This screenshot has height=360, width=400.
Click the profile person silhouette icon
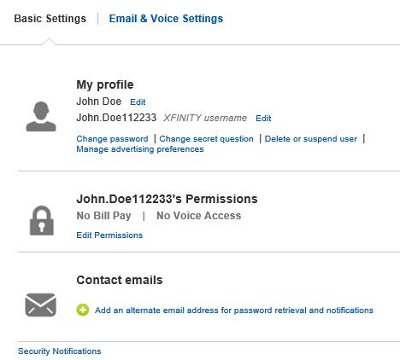coord(41,116)
